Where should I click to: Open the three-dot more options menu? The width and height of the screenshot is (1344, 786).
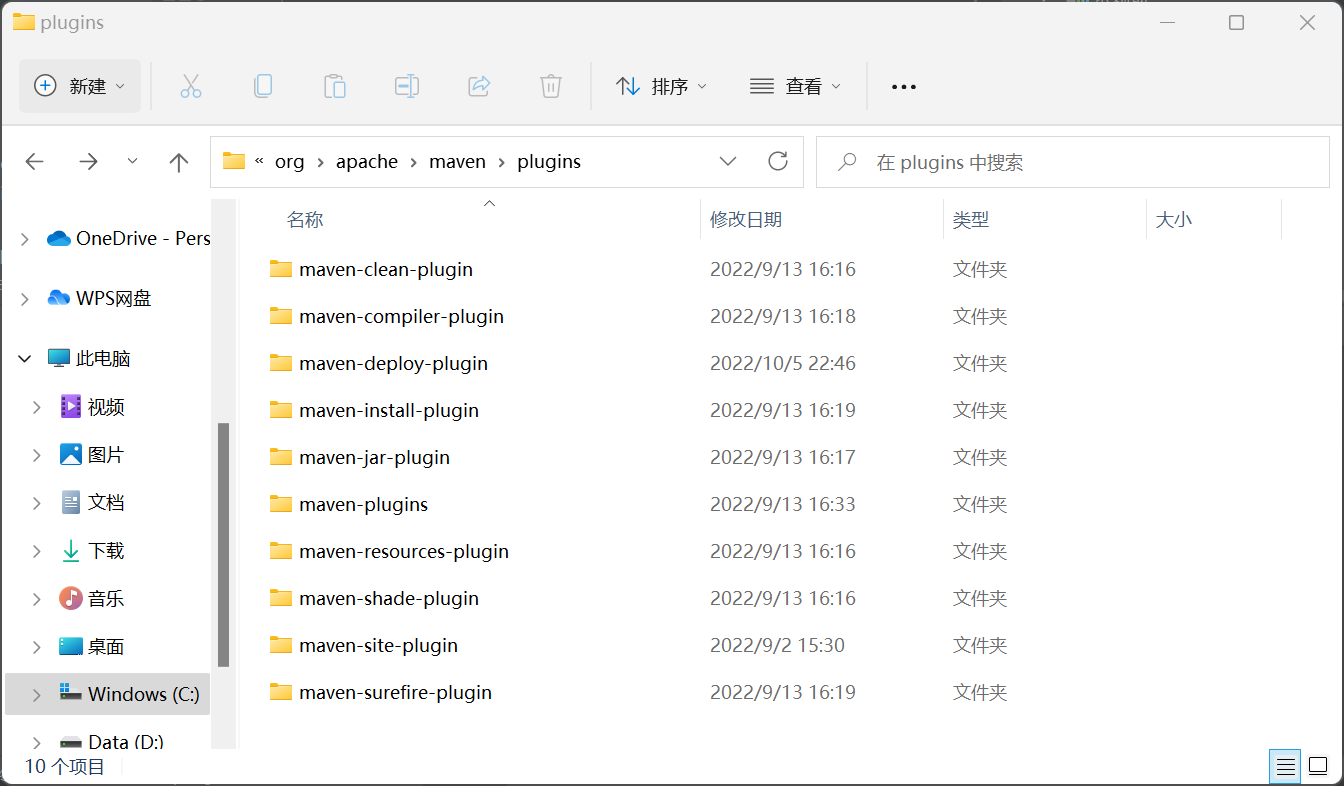(x=904, y=87)
